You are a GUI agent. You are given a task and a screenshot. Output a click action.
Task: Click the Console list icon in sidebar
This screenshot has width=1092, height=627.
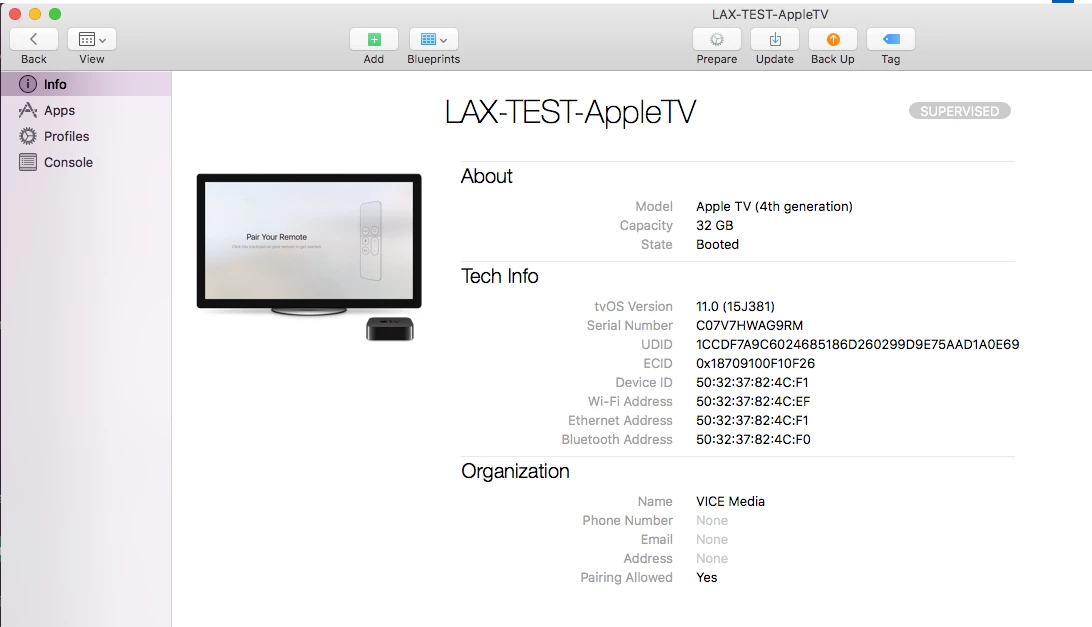pyautogui.click(x=28, y=162)
